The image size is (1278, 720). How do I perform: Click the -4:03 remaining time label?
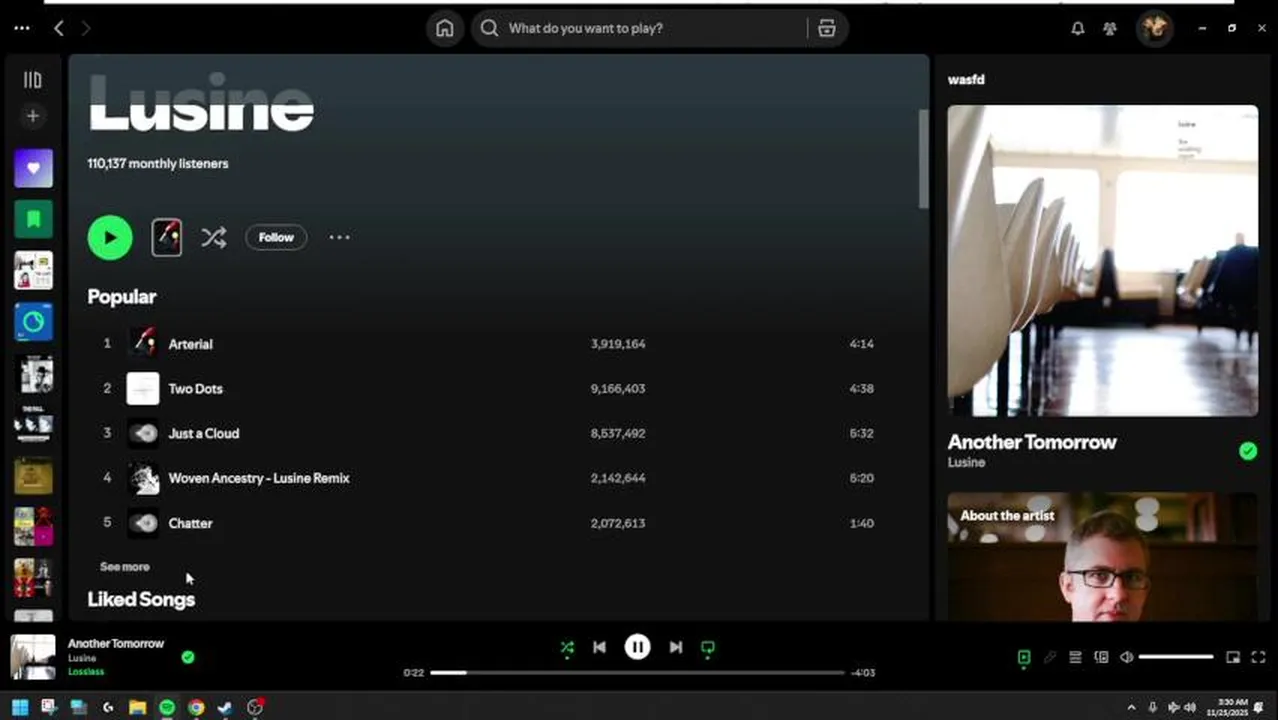pyautogui.click(x=863, y=673)
